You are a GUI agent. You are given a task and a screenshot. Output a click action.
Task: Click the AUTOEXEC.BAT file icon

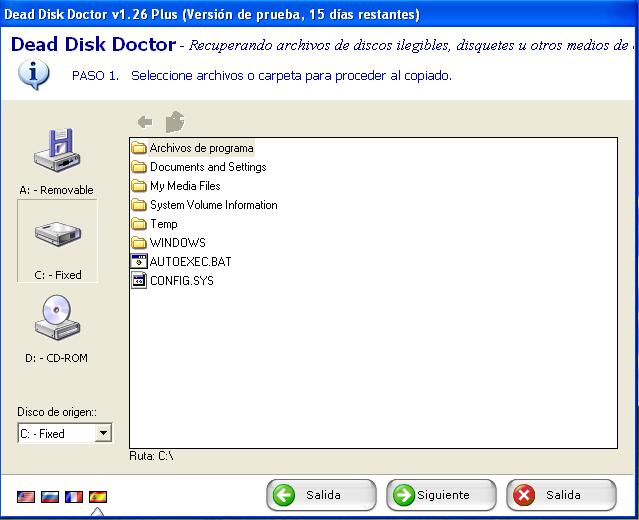(x=139, y=261)
